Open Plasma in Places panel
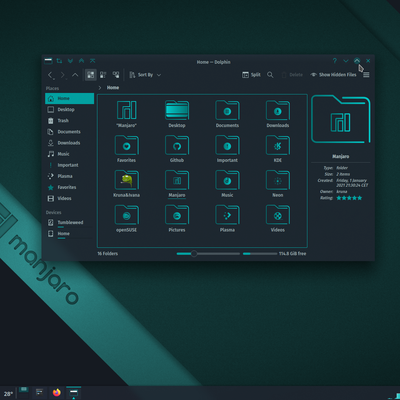400x400 pixels. 69,176
